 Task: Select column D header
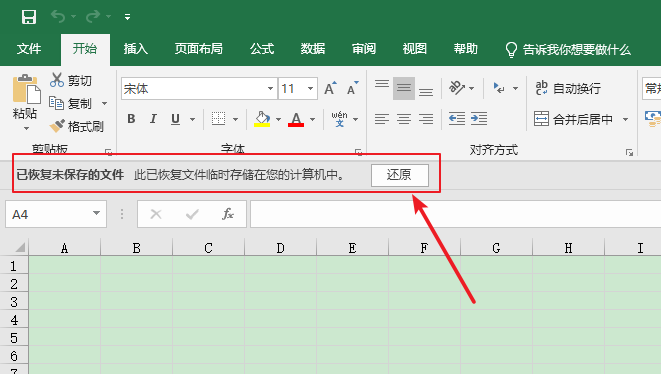[280, 248]
